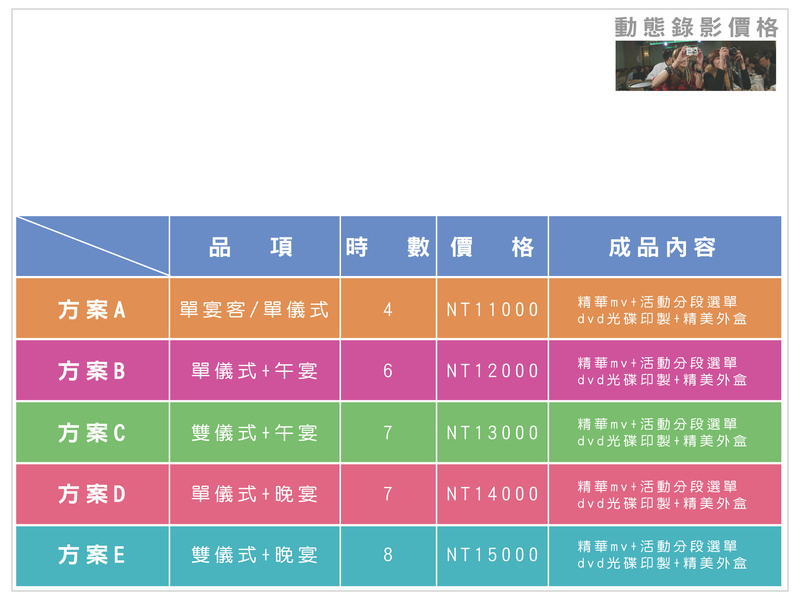Click the price NT14000
Image resolution: width=800 pixels, height=600 pixels.
492,494
